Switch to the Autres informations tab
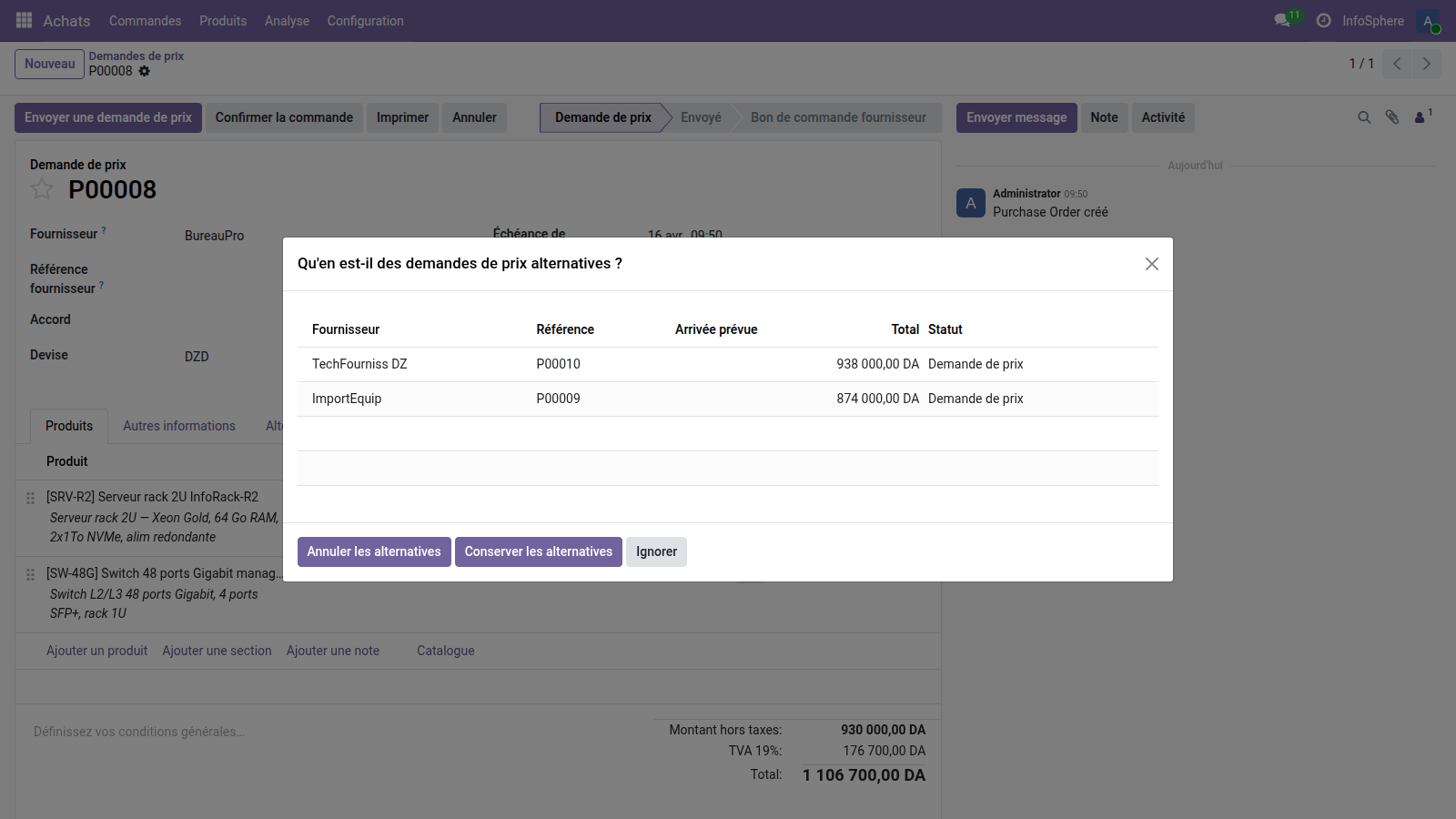1456x819 pixels. point(179,426)
